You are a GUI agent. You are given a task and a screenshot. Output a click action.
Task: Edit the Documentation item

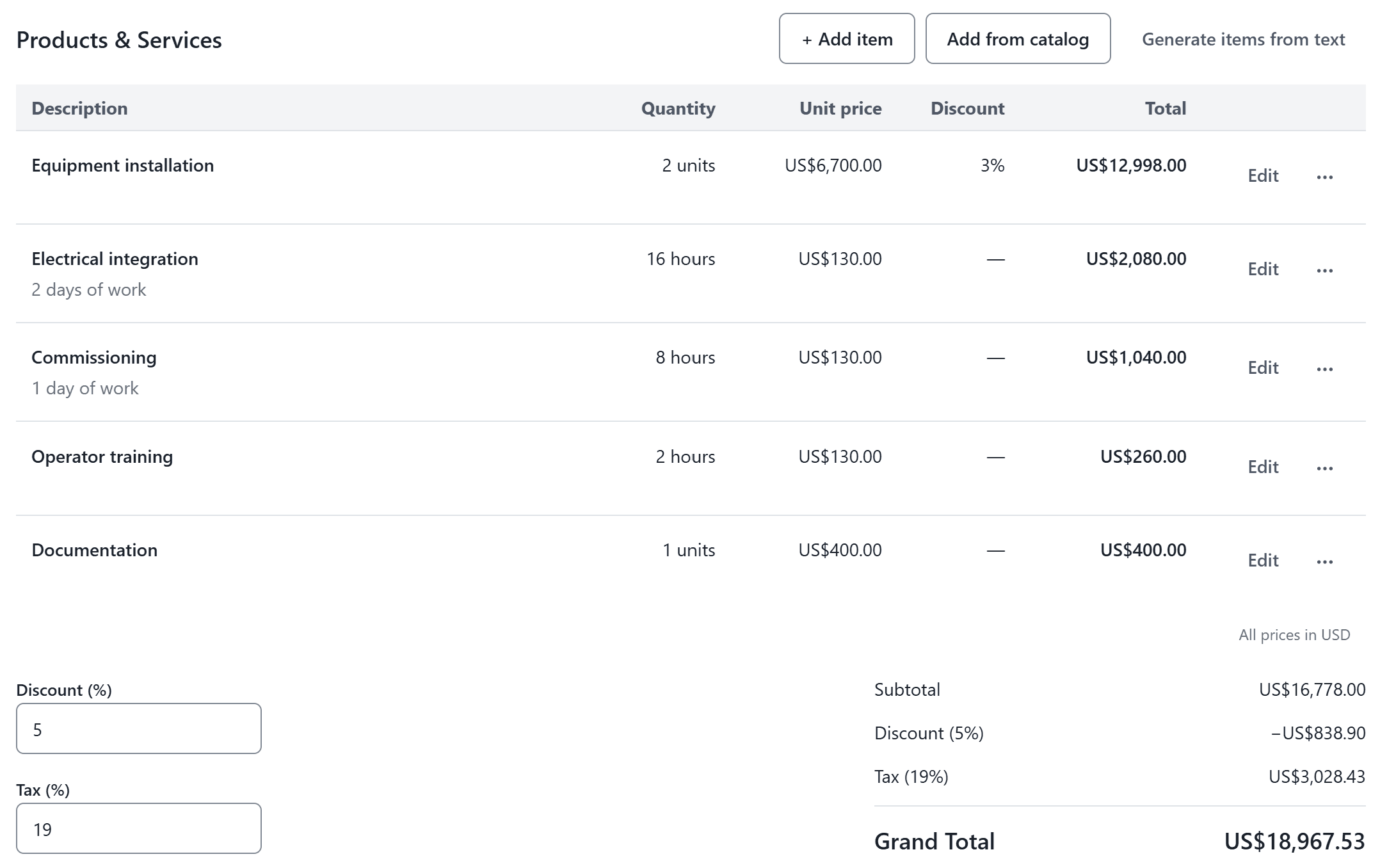(1263, 561)
